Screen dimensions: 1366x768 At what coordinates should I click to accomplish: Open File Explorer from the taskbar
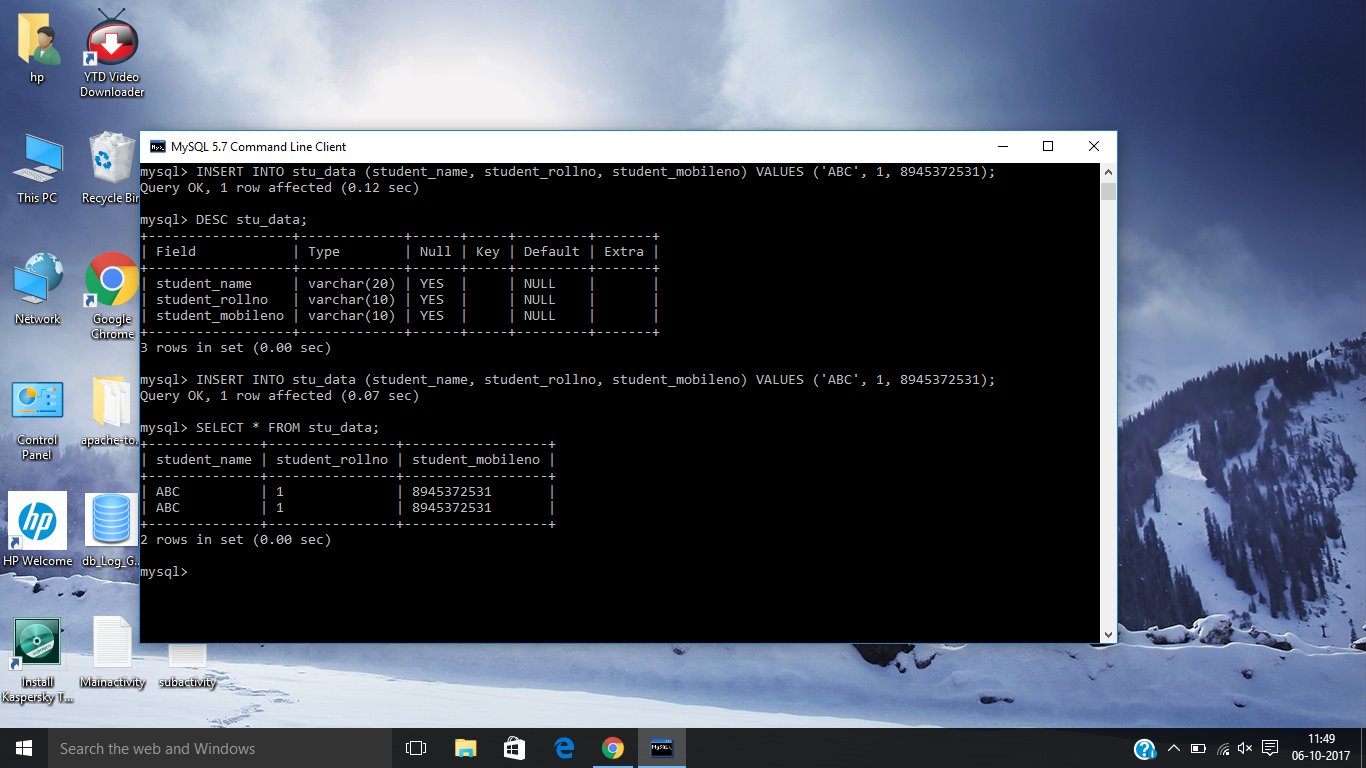pos(465,747)
